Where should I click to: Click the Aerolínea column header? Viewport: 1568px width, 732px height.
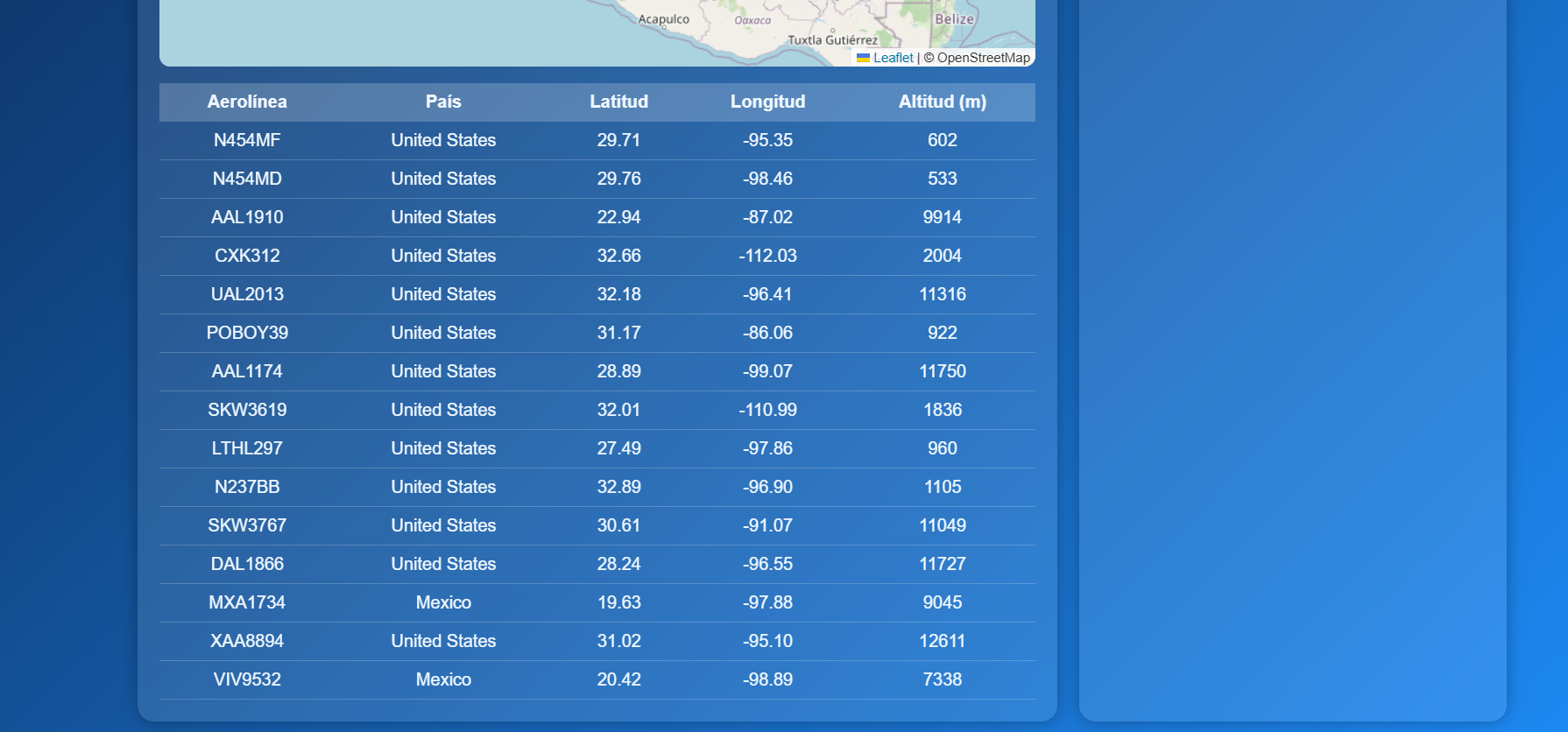point(247,102)
